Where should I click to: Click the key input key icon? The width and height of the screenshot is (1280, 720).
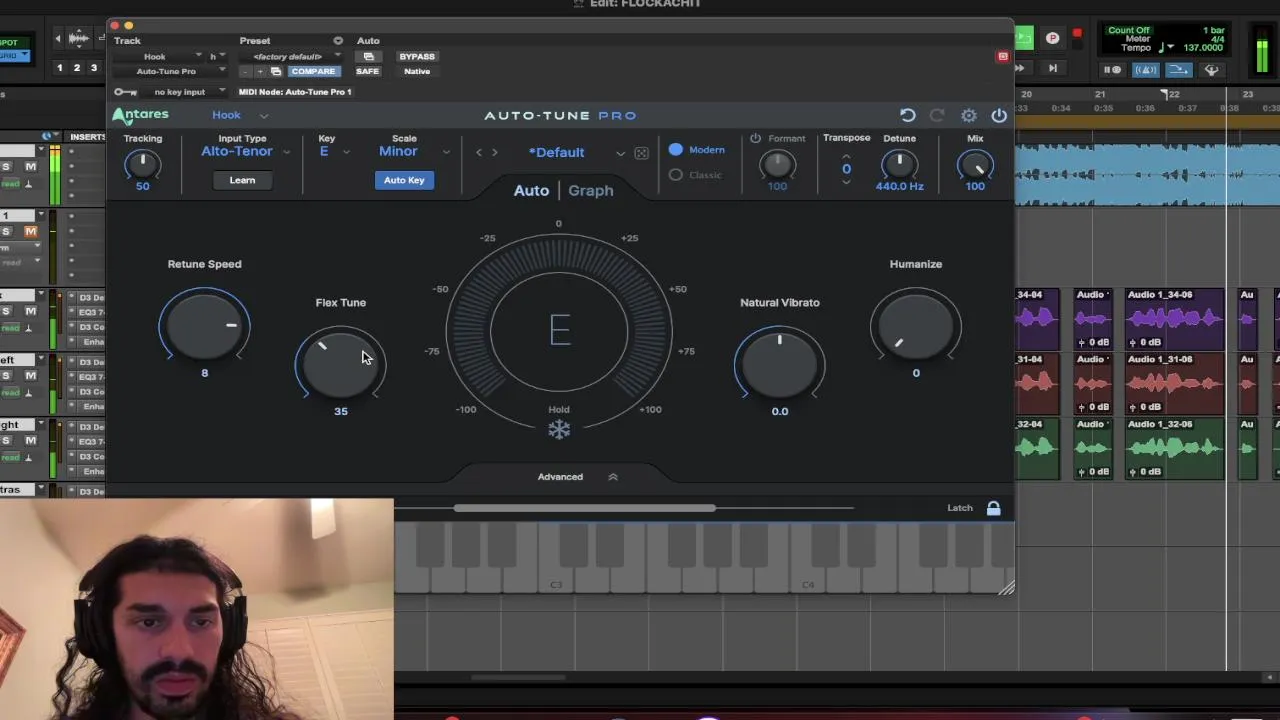(x=125, y=92)
